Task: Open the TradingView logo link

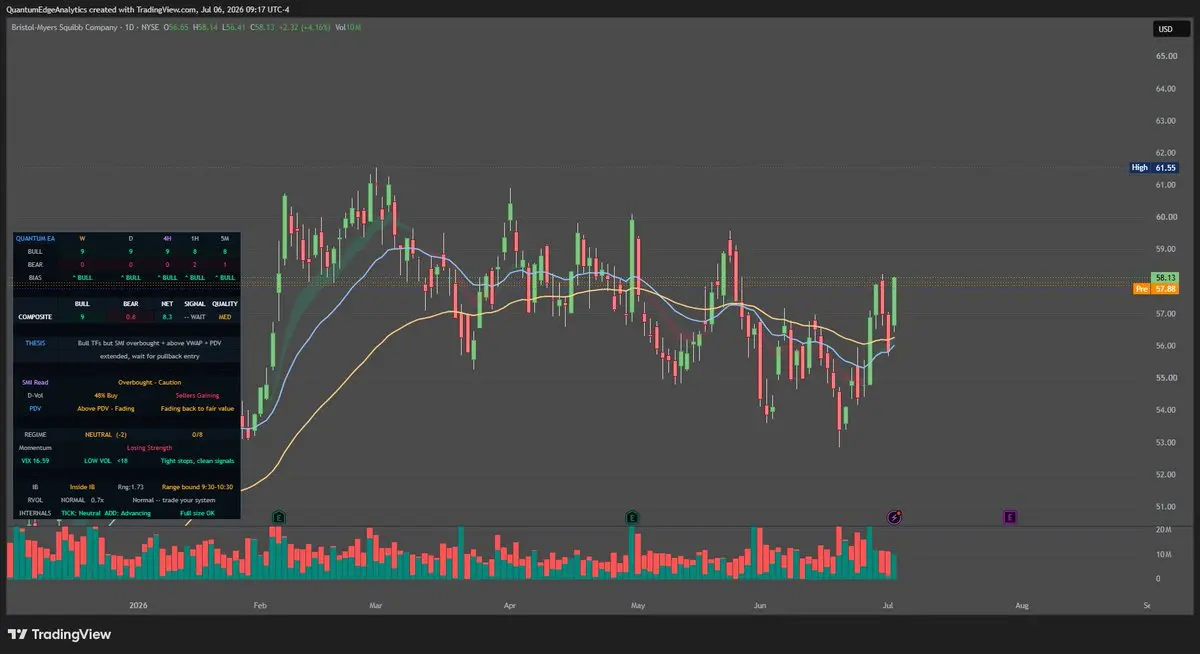Action: pyautogui.click(x=59, y=634)
